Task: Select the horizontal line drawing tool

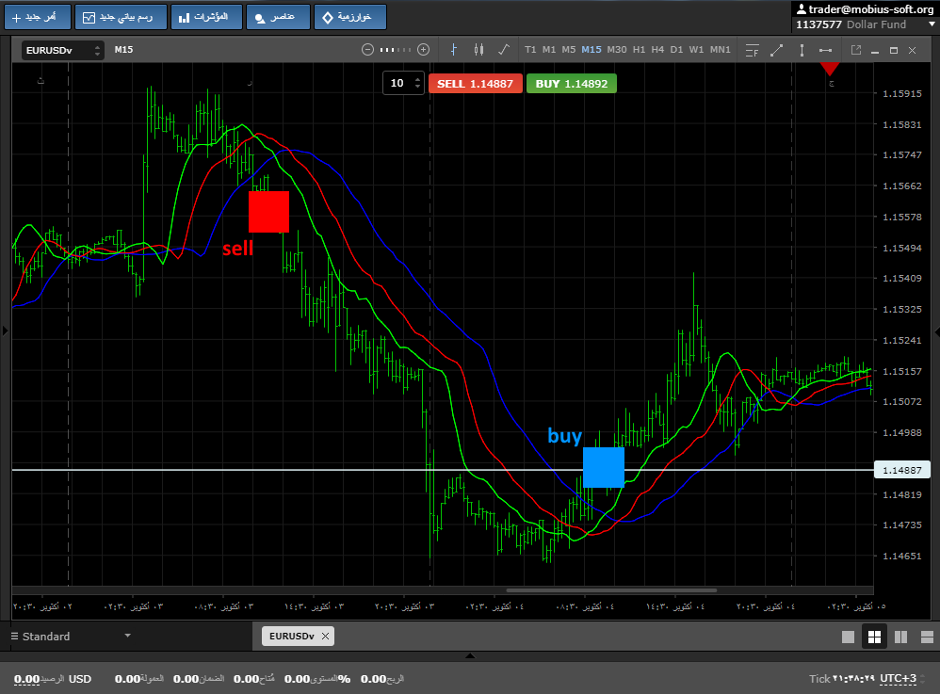Action: click(x=825, y=50)
